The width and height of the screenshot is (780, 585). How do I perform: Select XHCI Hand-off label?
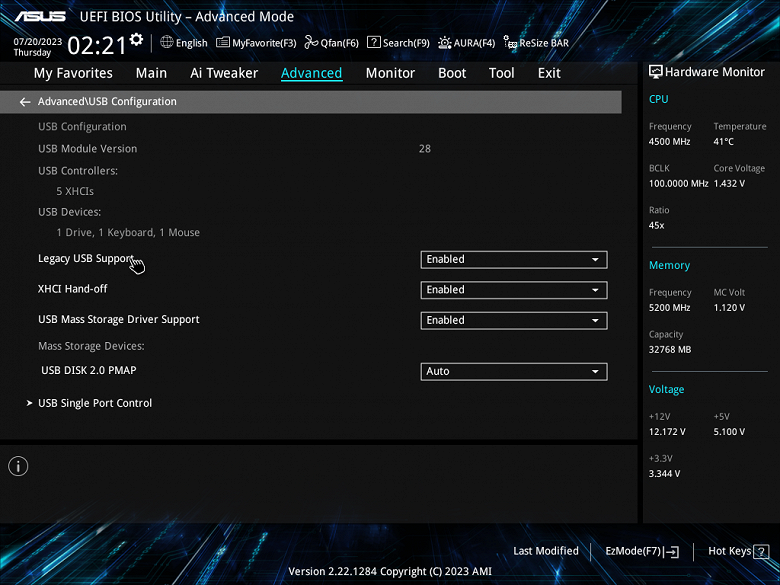73,289
